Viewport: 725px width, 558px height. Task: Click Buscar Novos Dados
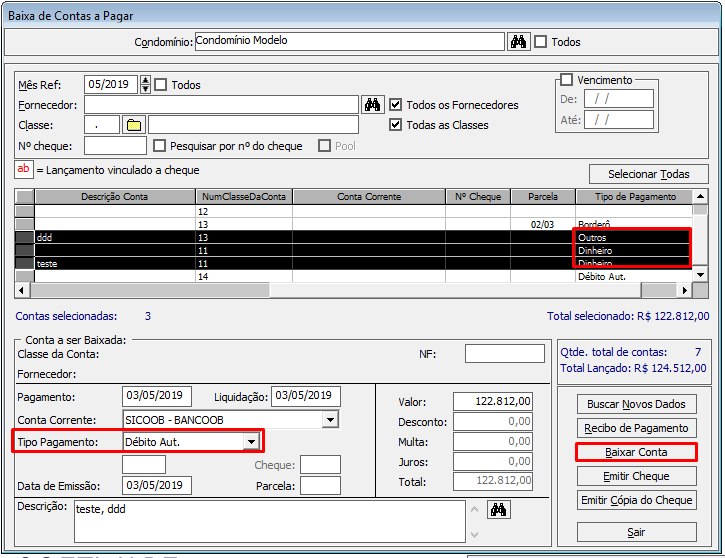636,404
